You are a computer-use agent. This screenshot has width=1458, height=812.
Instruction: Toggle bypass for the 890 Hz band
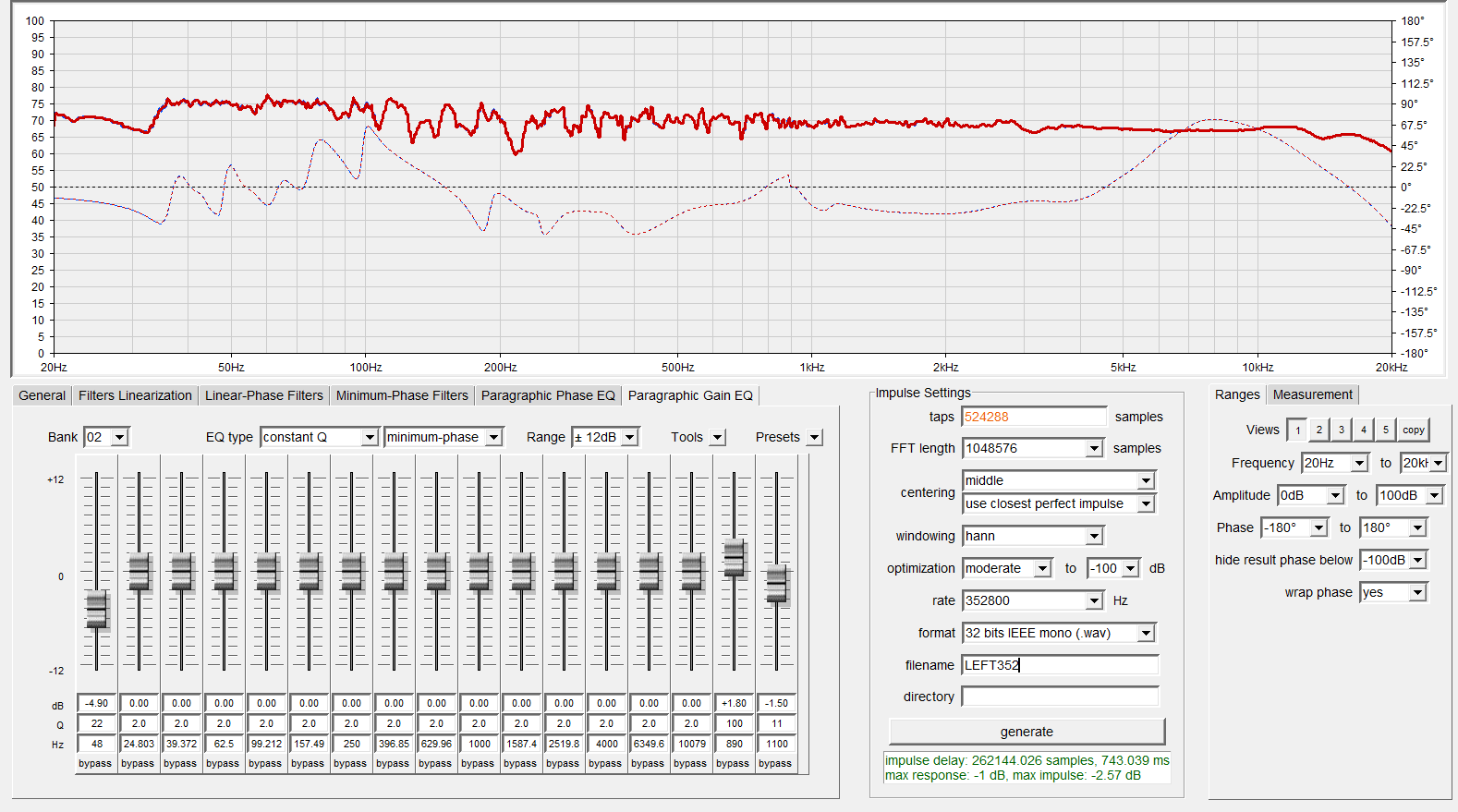click(733, 763)
